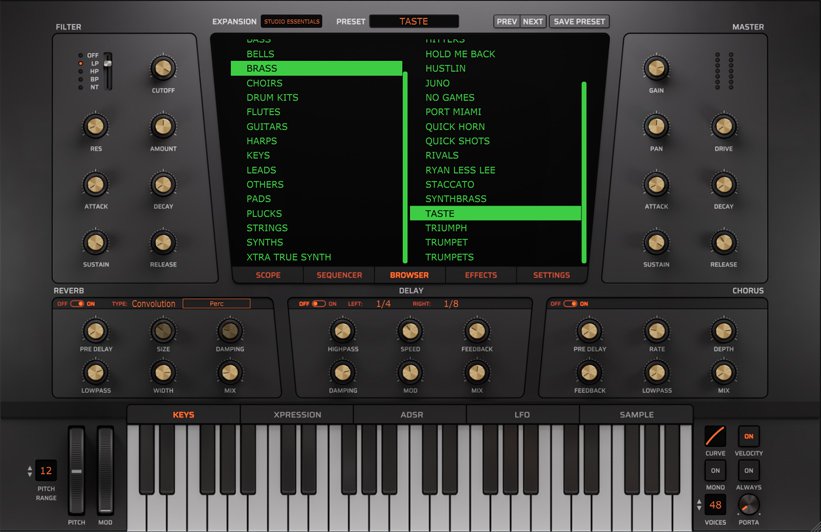Click the Next preset button
The width and height of the screenshot is (821, 532).
pos(533,21)
